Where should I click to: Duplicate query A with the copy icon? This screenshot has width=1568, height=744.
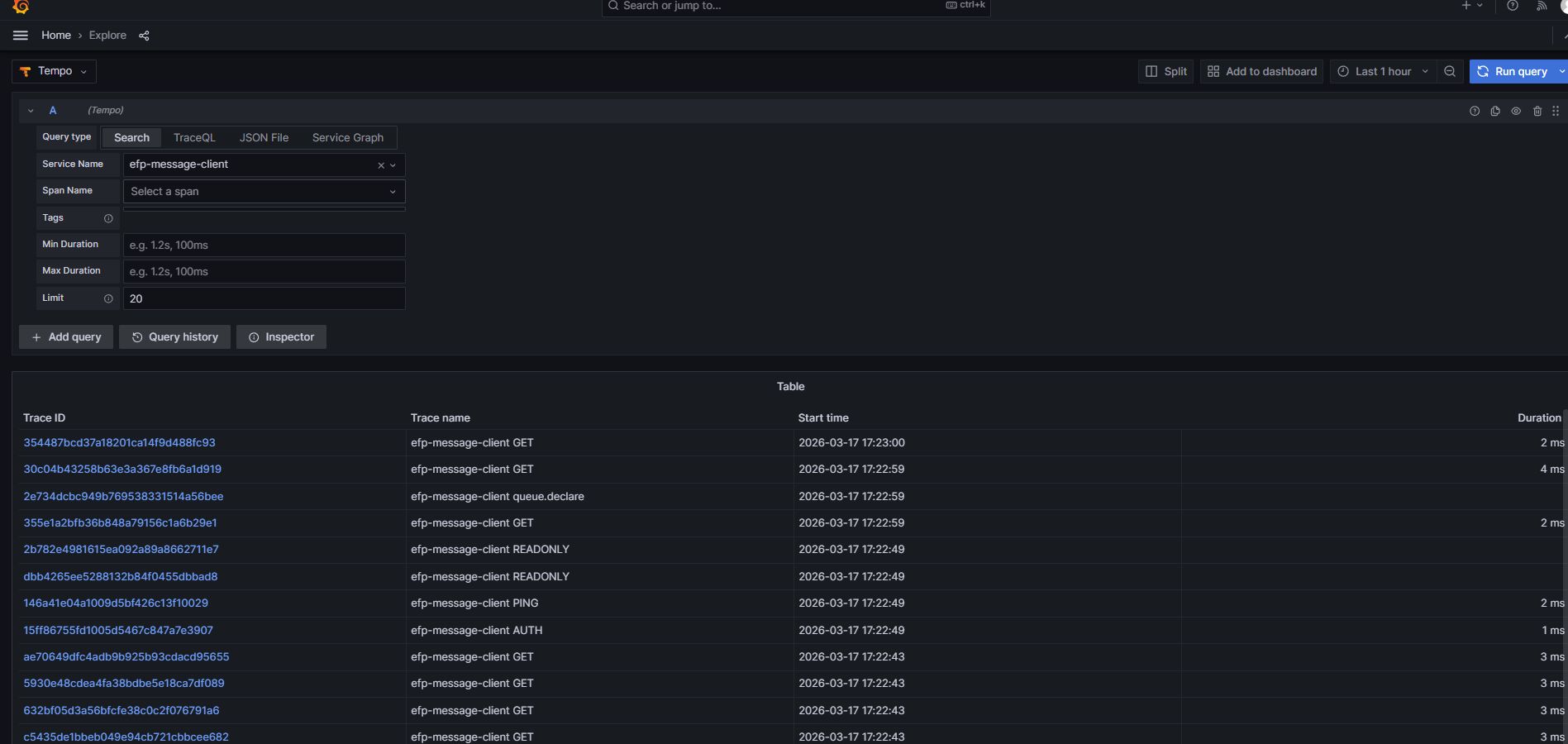click(1495, 111)
